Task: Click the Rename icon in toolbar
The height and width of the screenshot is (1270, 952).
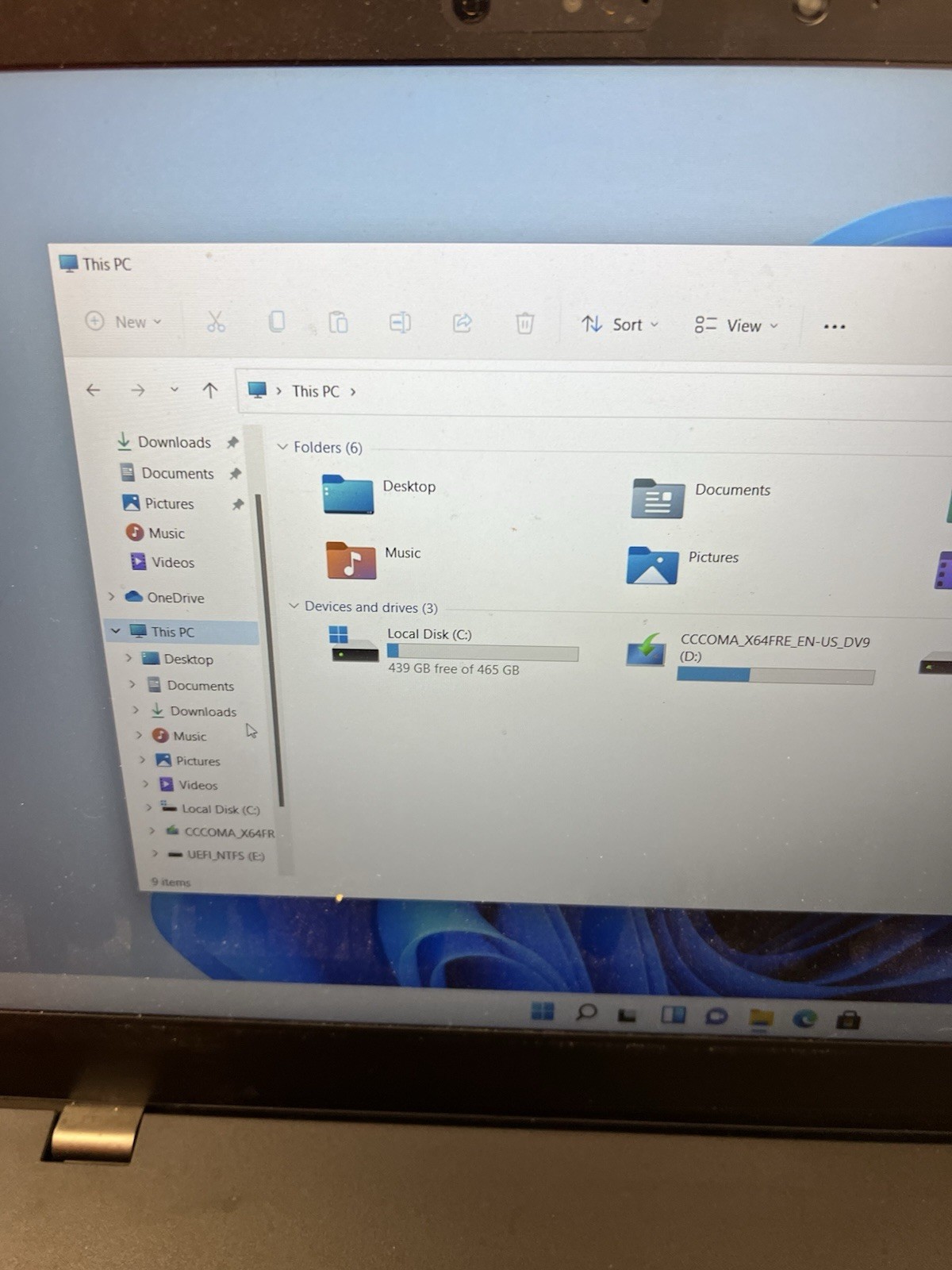Action: pos(400,322)
